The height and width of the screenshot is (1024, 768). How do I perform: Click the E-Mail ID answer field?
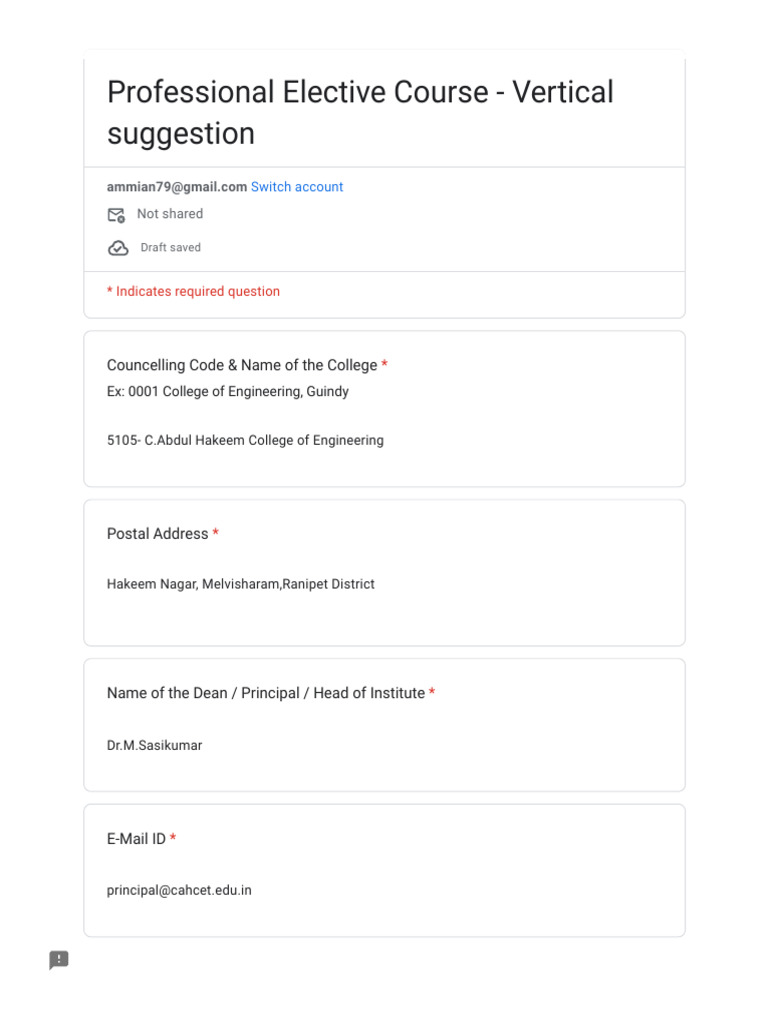coord(179,890)
